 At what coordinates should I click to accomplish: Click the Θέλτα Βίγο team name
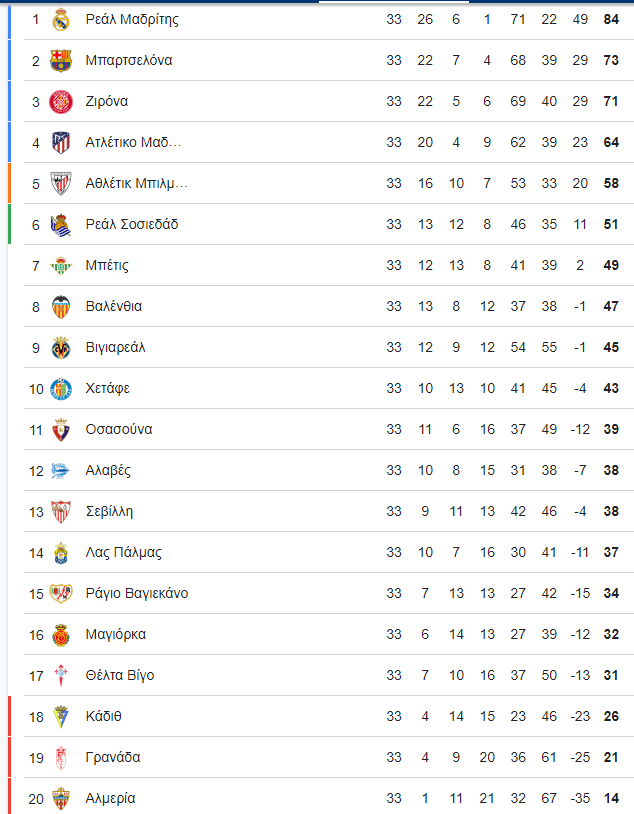pyautogui.click(x=120, y=675)
